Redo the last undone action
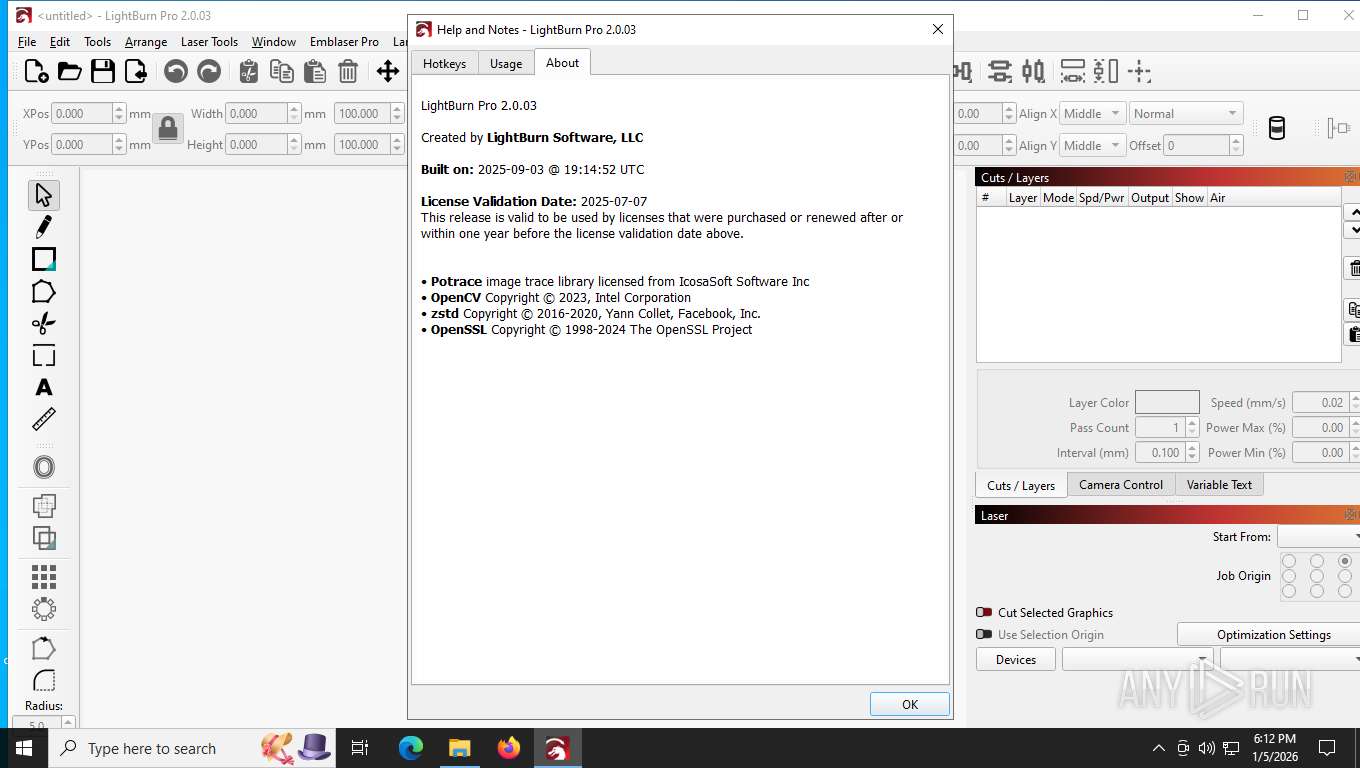This screenshot has width=1360, height=768. pyautogui.click(x=209, y=71)
